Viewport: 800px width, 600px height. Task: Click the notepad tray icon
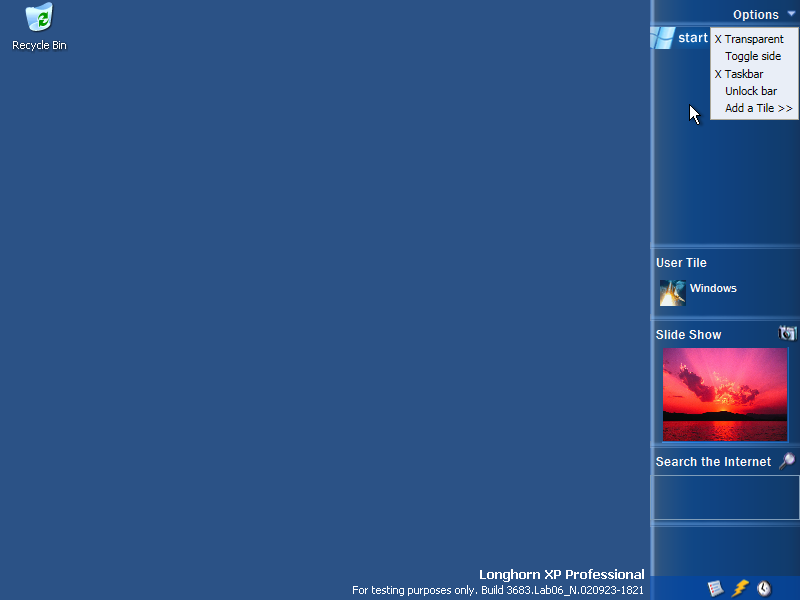coord(716,588)
